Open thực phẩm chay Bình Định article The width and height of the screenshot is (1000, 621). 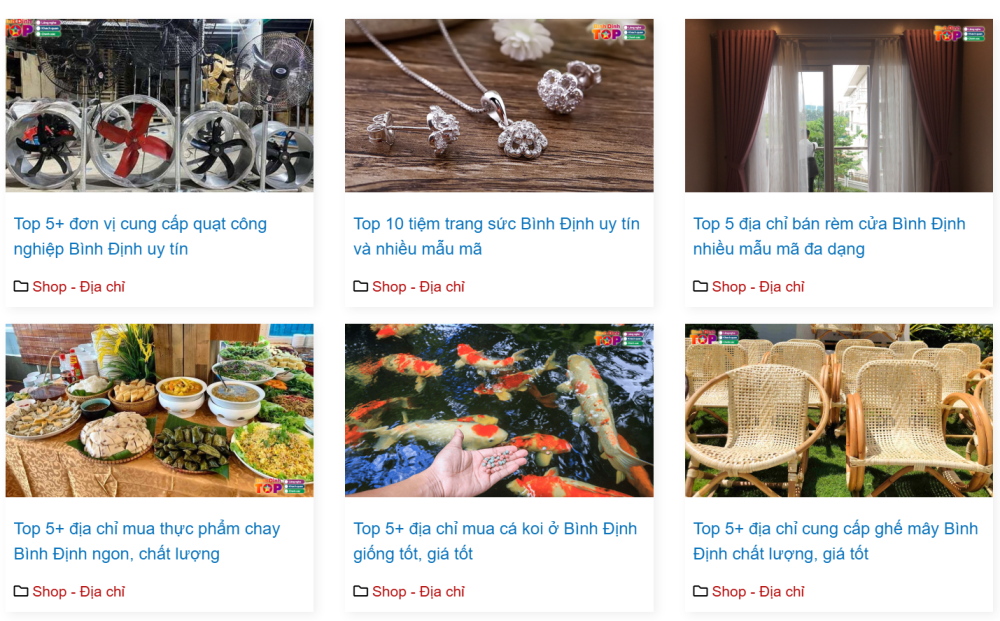[x=147, y=541]
